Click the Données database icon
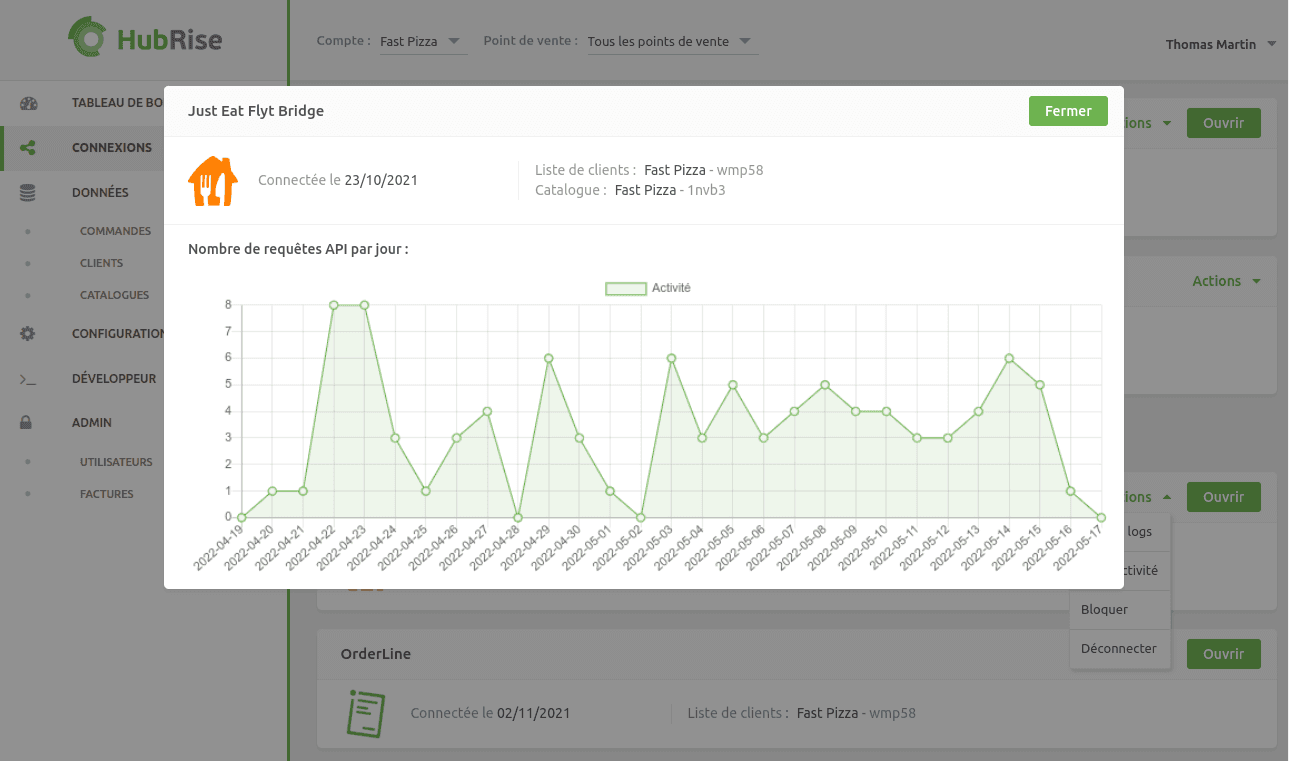Viewport: 1289px width, 761px height. click(x=28, y=193)
